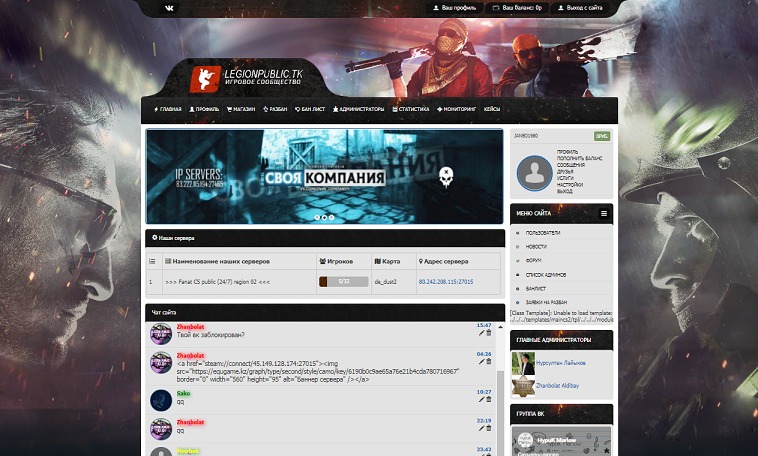The height and width of the screenshot is (456, 758).
Task: Click the green Груб. badge in profile panel
Action: (602, 135)
